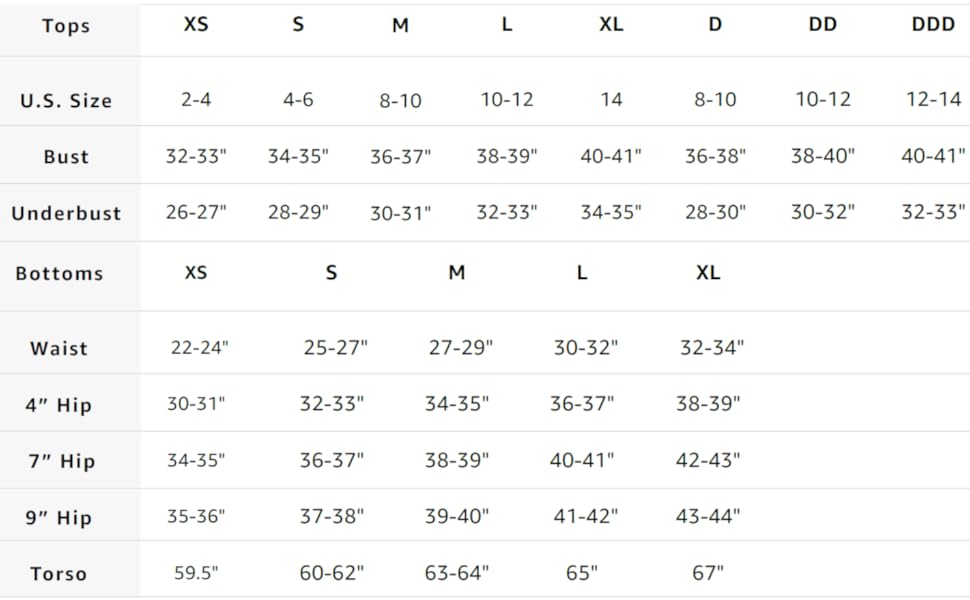Click the 36-38" bust value for D
This screenshot has width=970, height=600.
point(715,156)
